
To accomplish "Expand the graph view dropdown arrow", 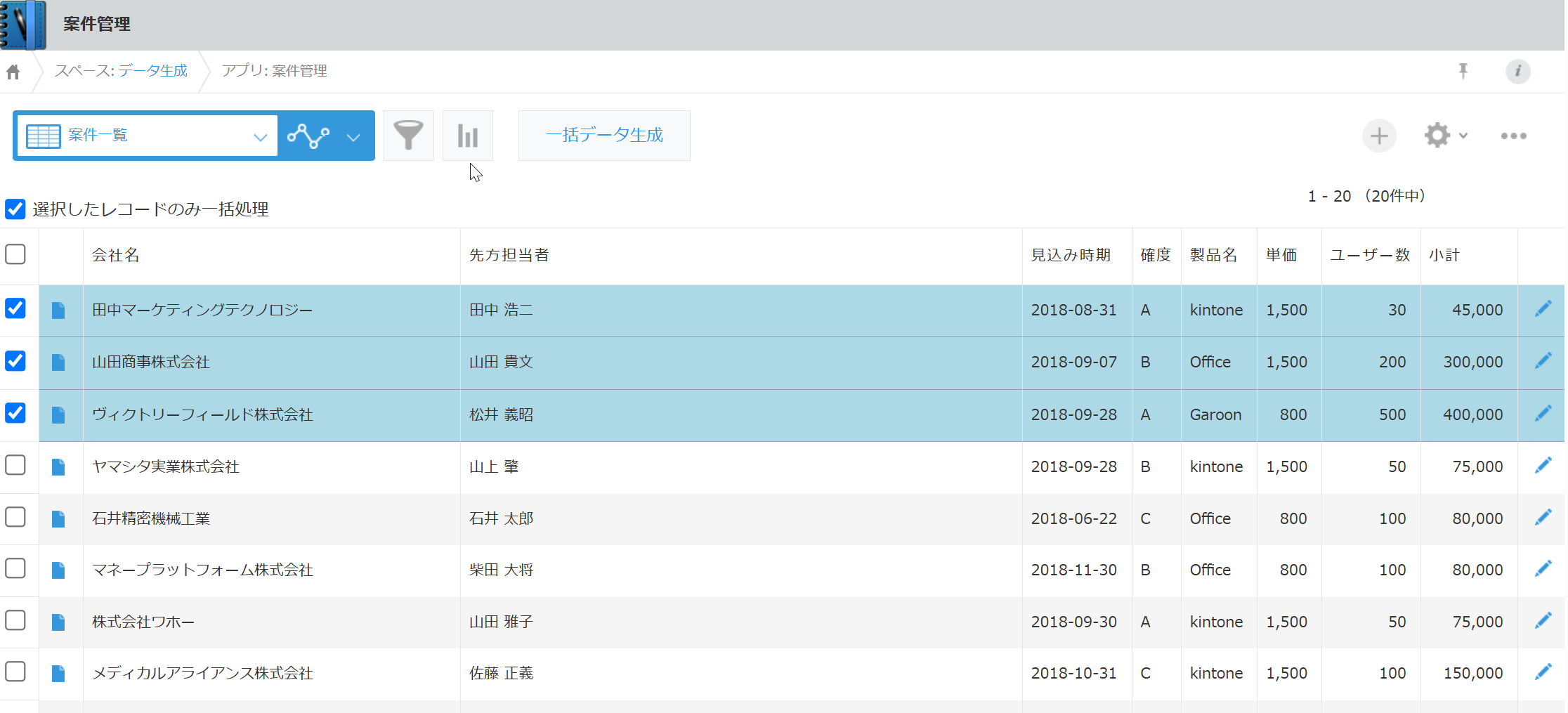I will (x=353, y=136).
